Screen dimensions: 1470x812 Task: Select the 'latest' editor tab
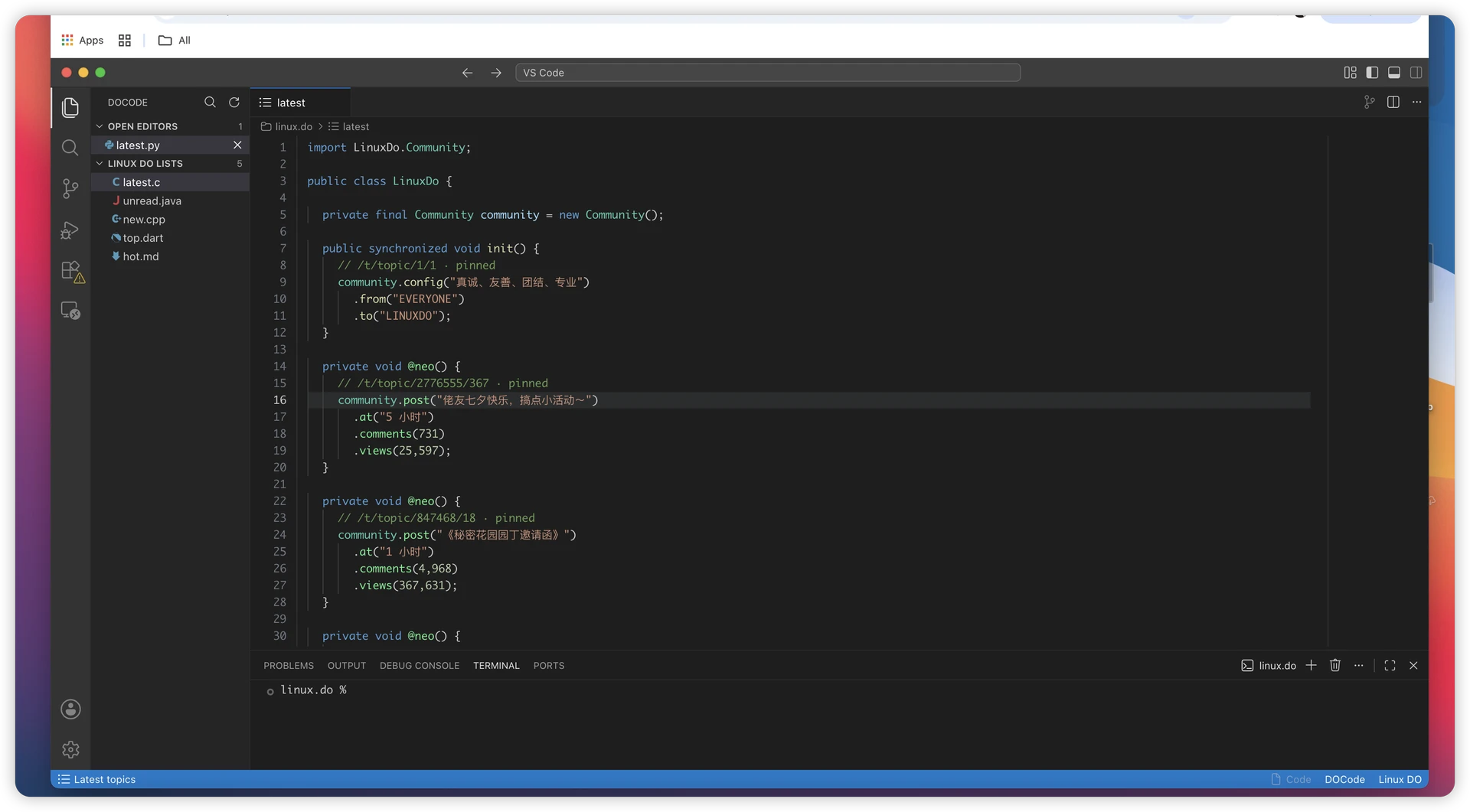[x=300, y=103]
